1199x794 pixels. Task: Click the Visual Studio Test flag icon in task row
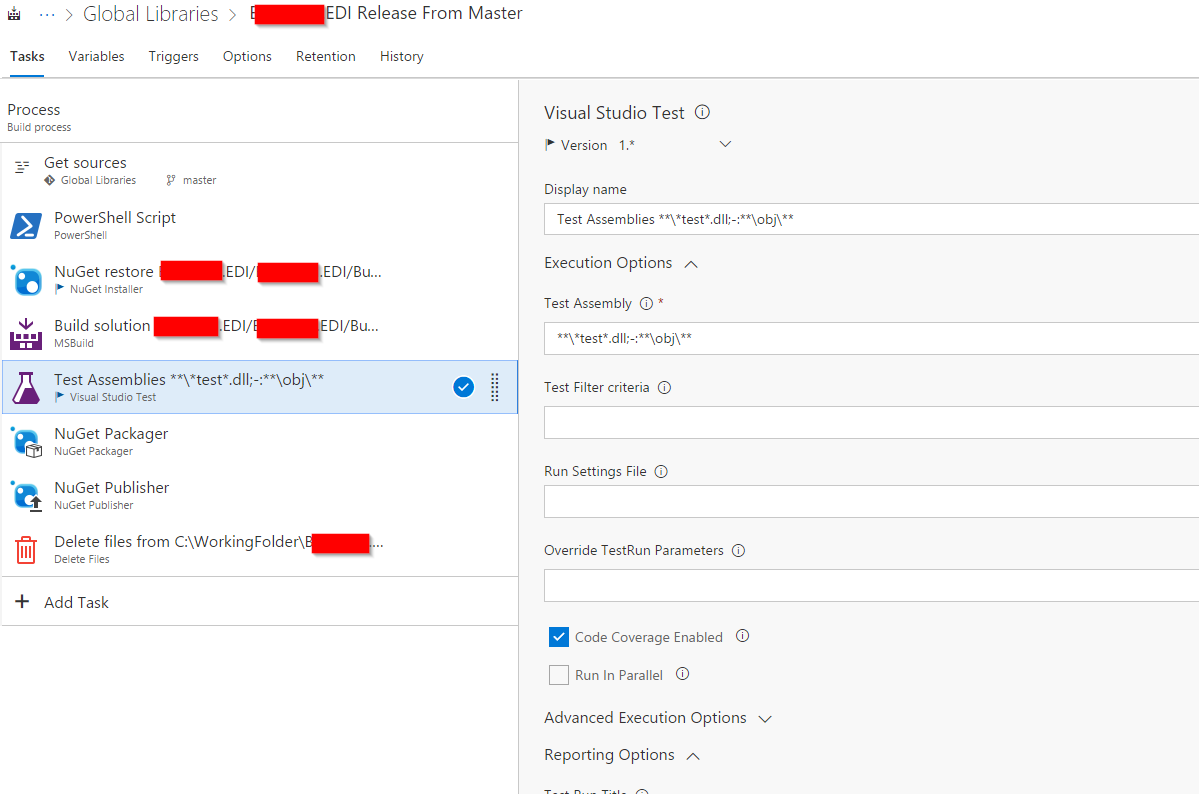coord(60,397)
